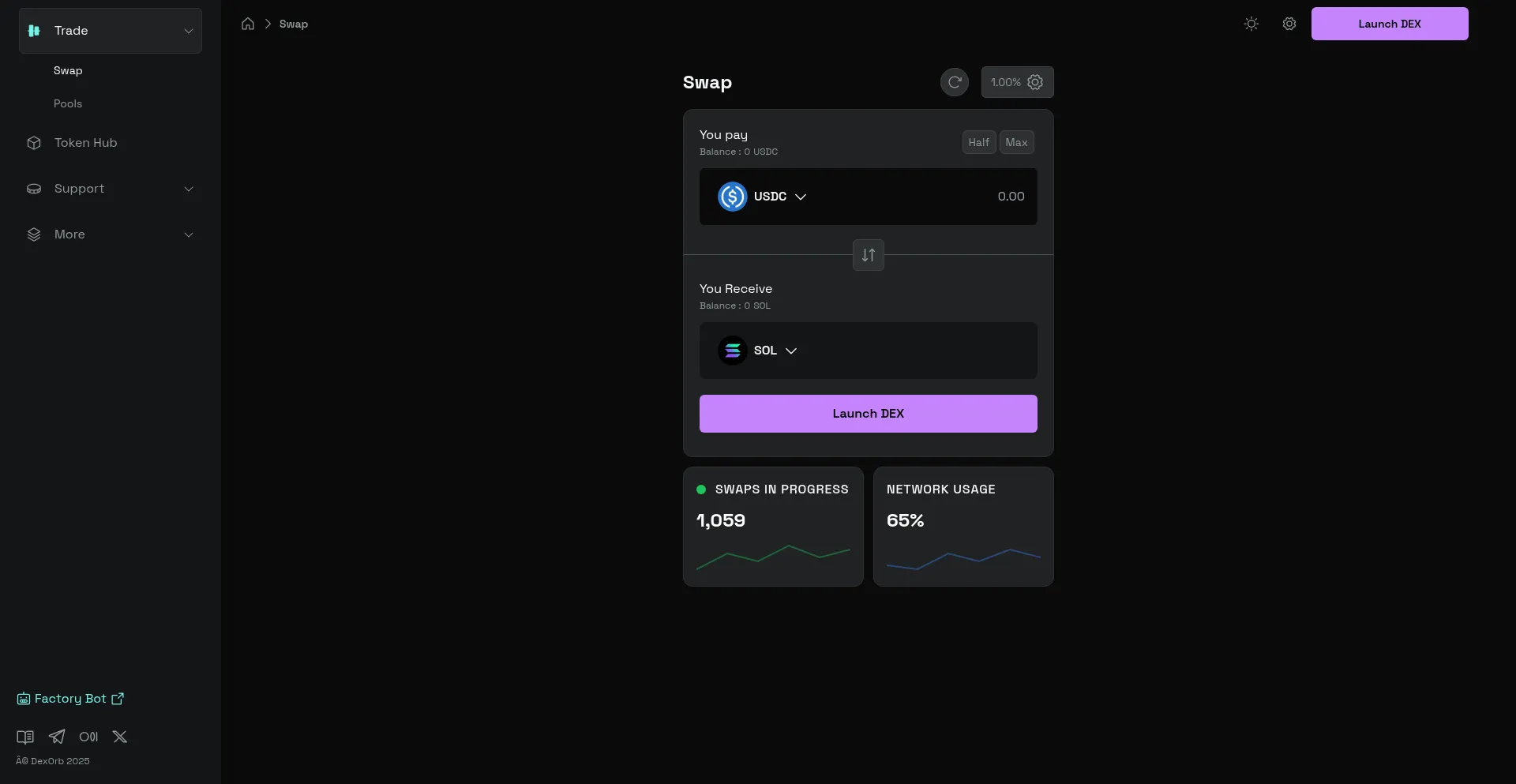Open Token Hub page

click(111, 143)
